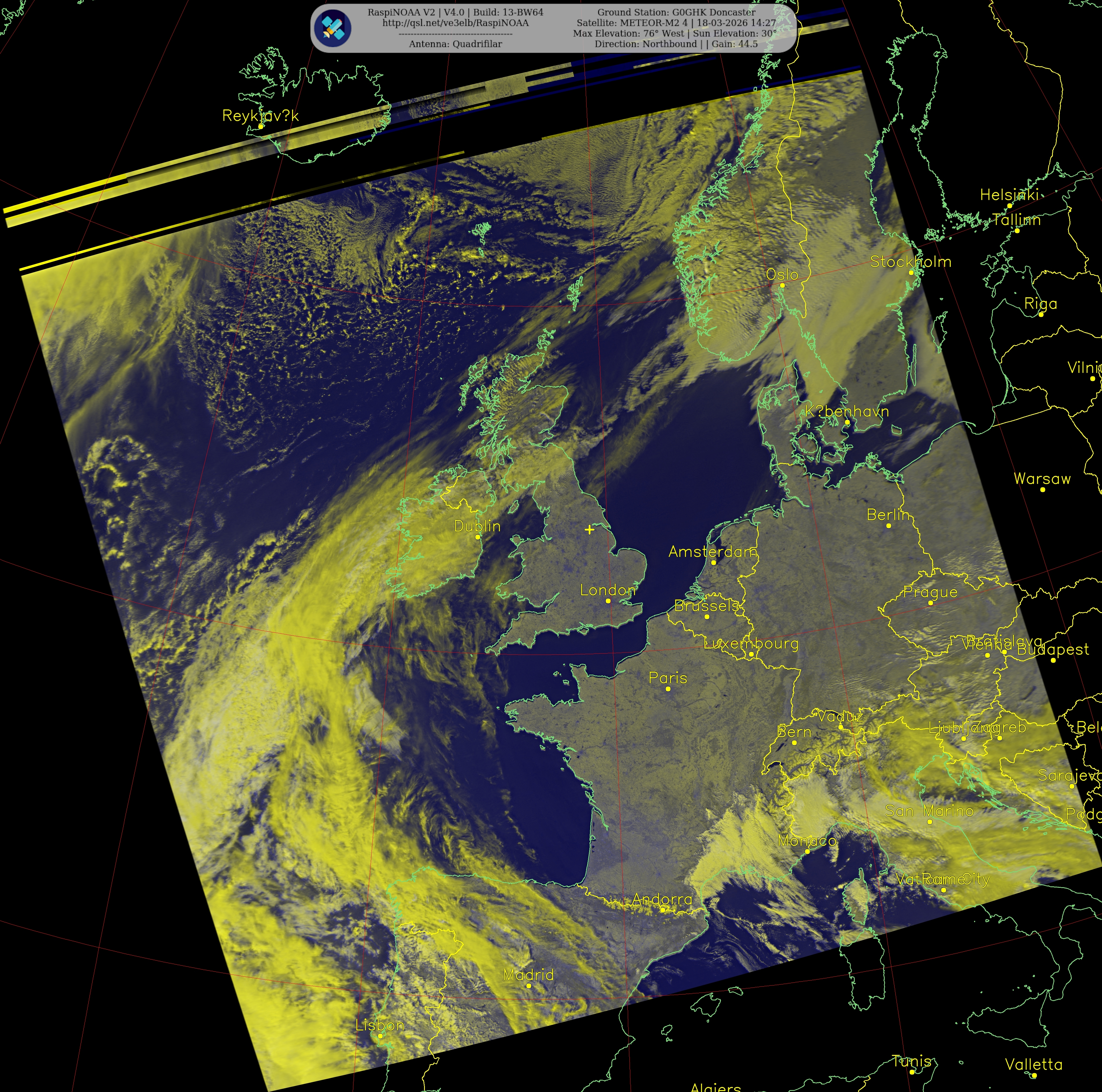Click the Satellite METEOR-M2 4 info line

676,23
